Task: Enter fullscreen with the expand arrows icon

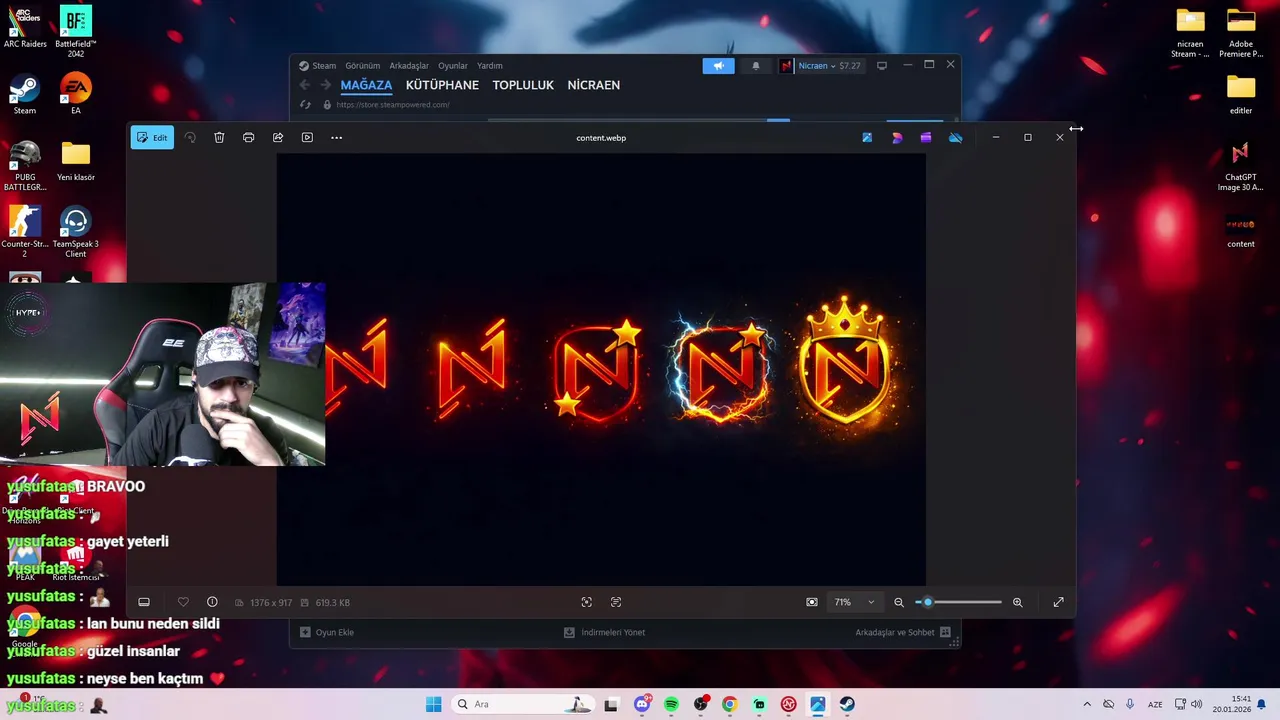Action: click(x=1058, y=602)
